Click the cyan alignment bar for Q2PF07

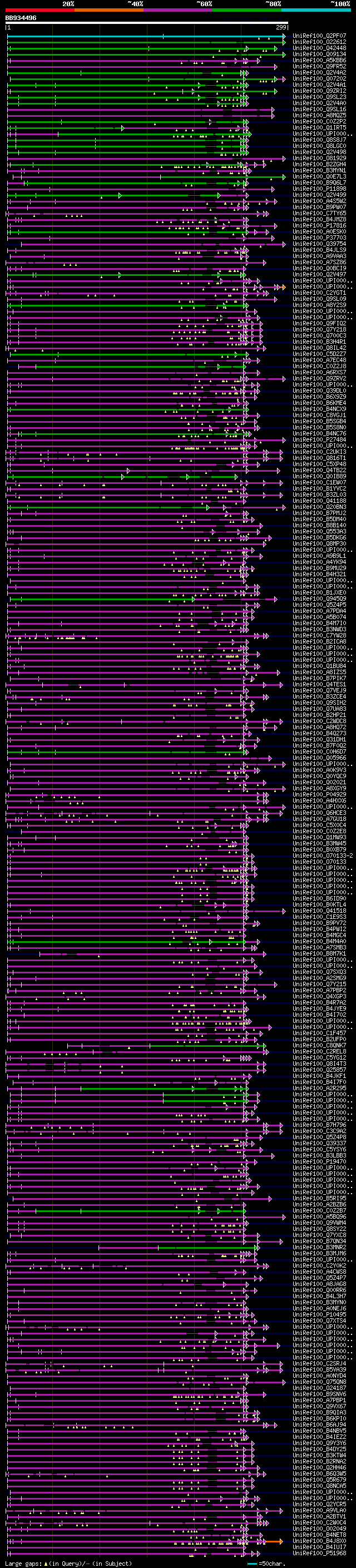pos(146,36)
